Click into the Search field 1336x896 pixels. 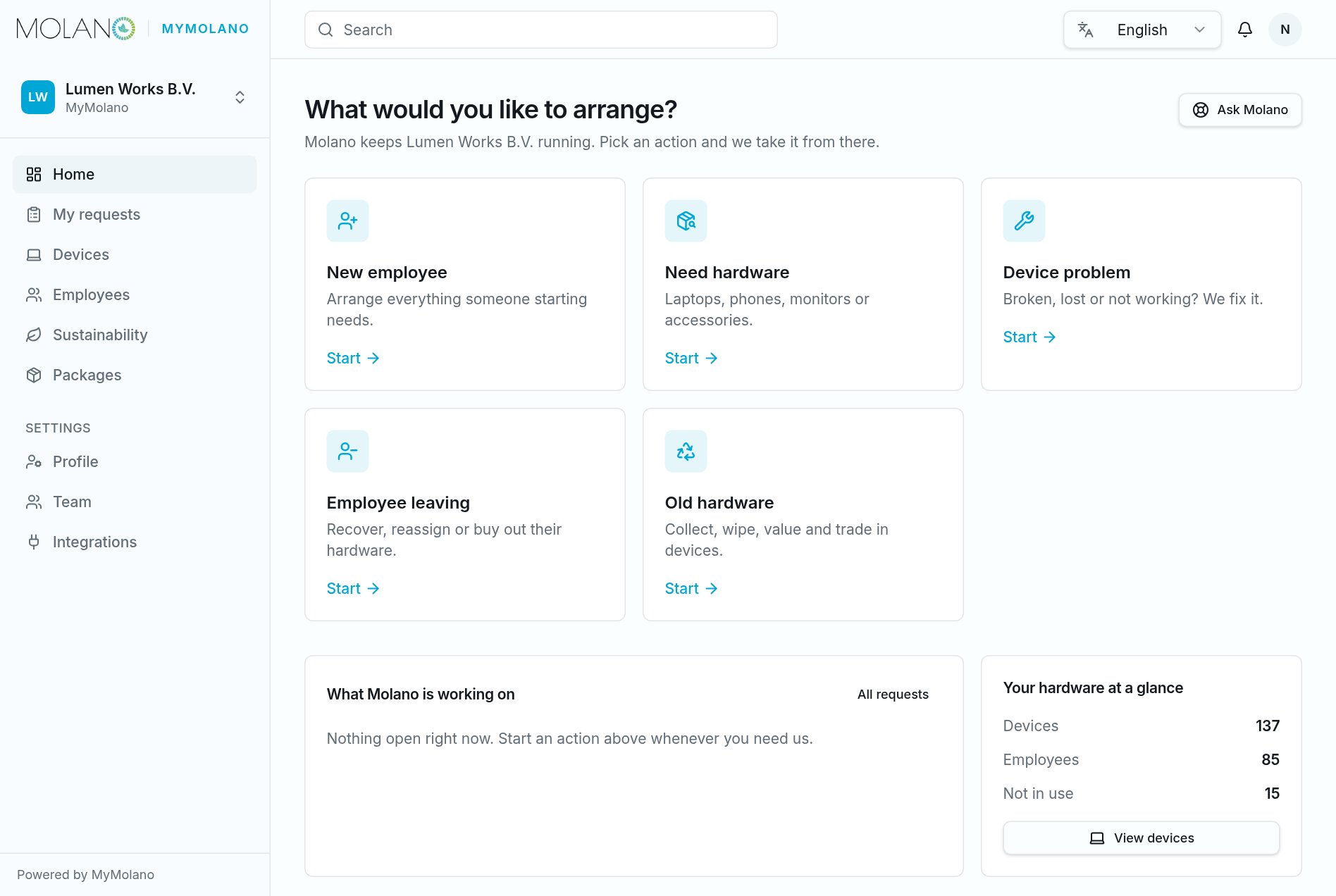(541, 30)
